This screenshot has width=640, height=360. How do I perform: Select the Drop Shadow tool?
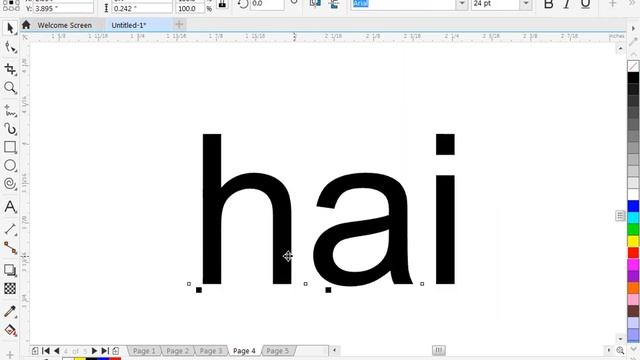(10, 270)
